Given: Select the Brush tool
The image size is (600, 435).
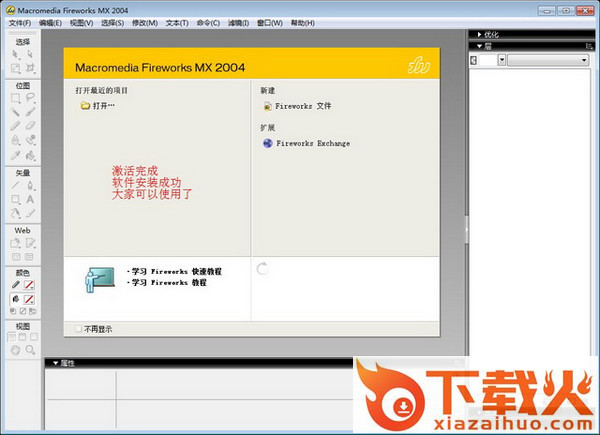Looking at the screenshot, I should point(30,112).
